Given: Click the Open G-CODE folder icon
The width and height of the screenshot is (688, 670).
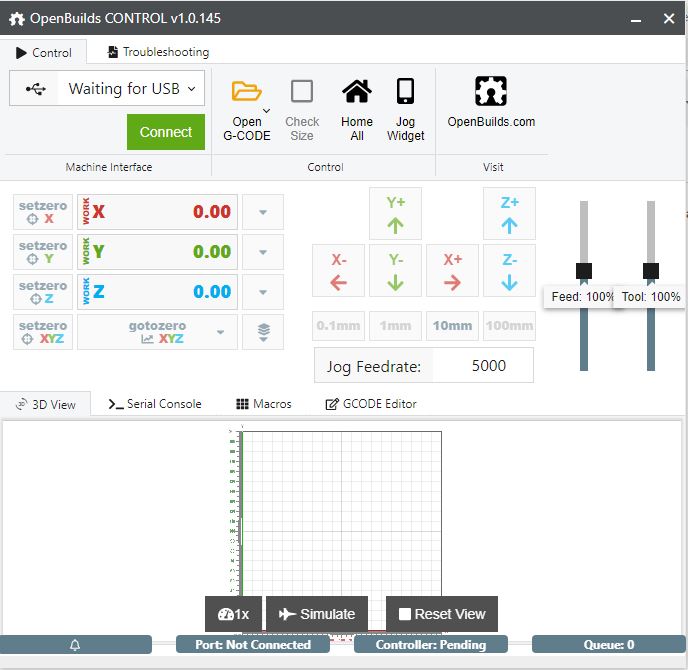Looking at the screenshot, I should pyautogui.click(x=246, y=92).
